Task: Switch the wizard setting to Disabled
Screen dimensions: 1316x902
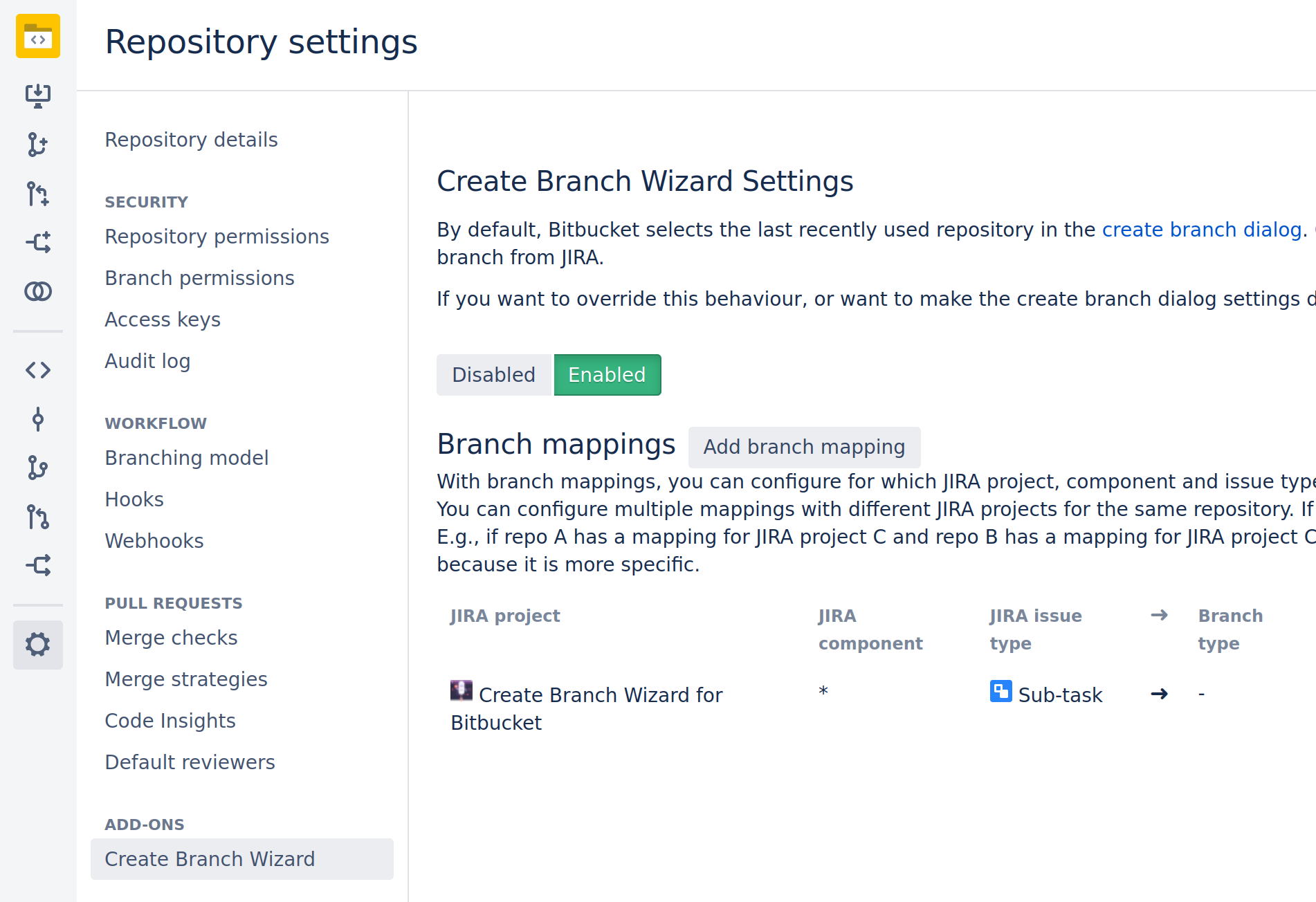Action: click(493, 375)
